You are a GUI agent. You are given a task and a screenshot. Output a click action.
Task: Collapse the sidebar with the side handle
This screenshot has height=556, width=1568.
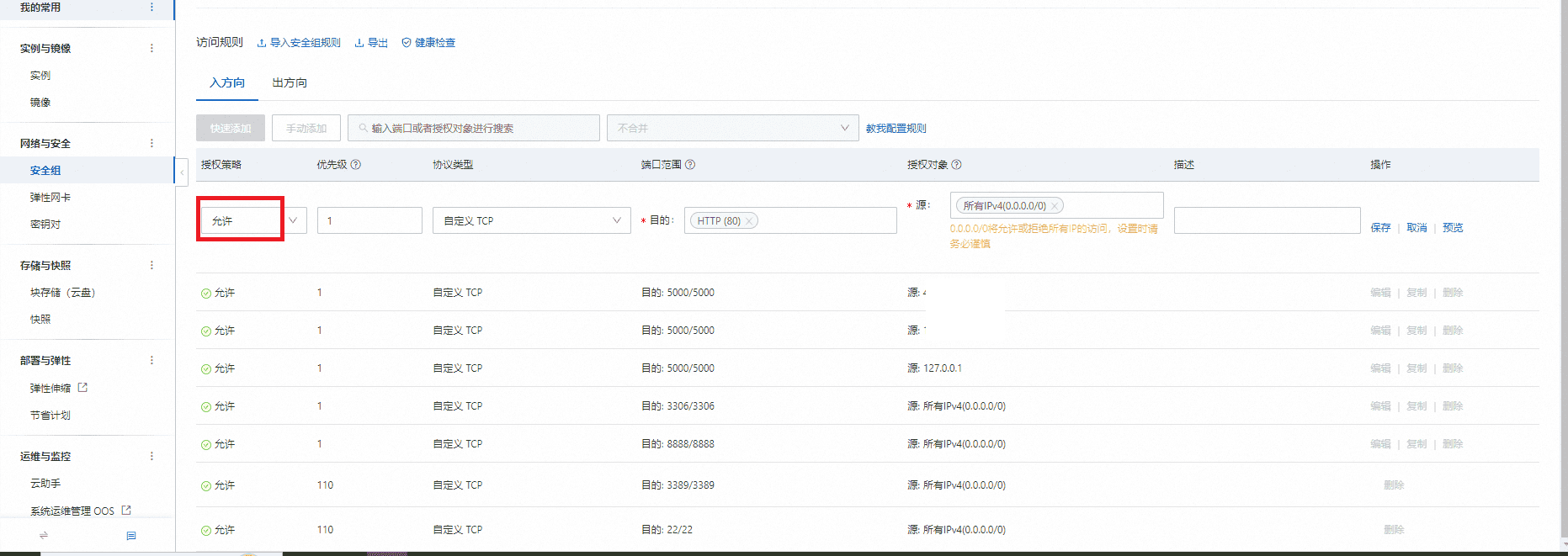coord(181,172)
